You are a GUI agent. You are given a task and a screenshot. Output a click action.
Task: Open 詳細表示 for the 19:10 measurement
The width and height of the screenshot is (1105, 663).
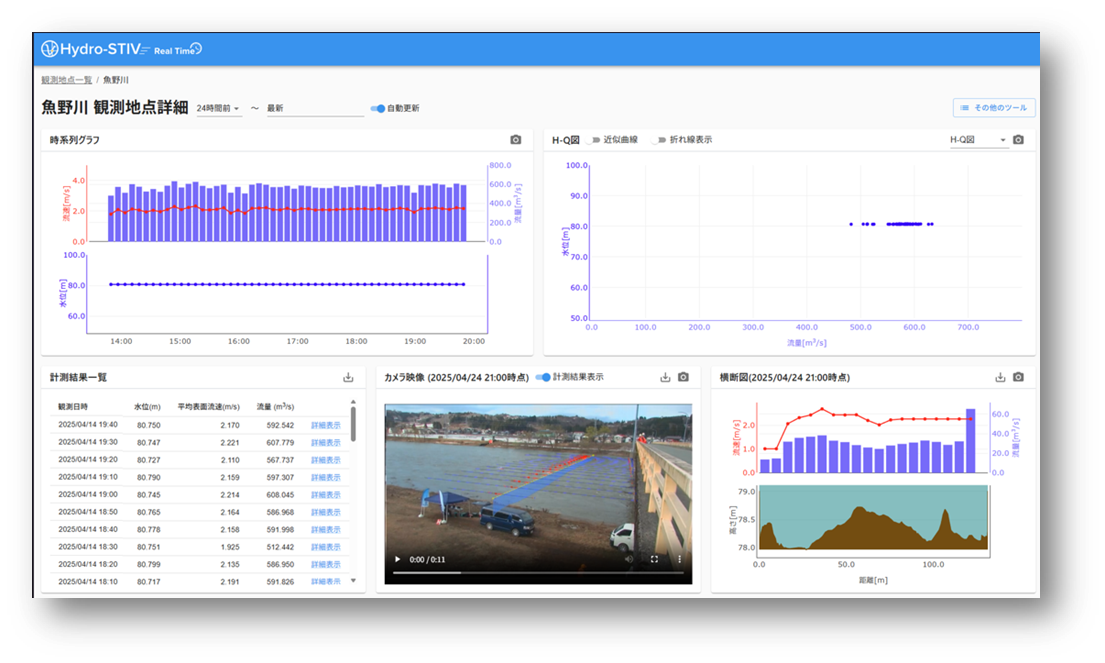(326, 478)
